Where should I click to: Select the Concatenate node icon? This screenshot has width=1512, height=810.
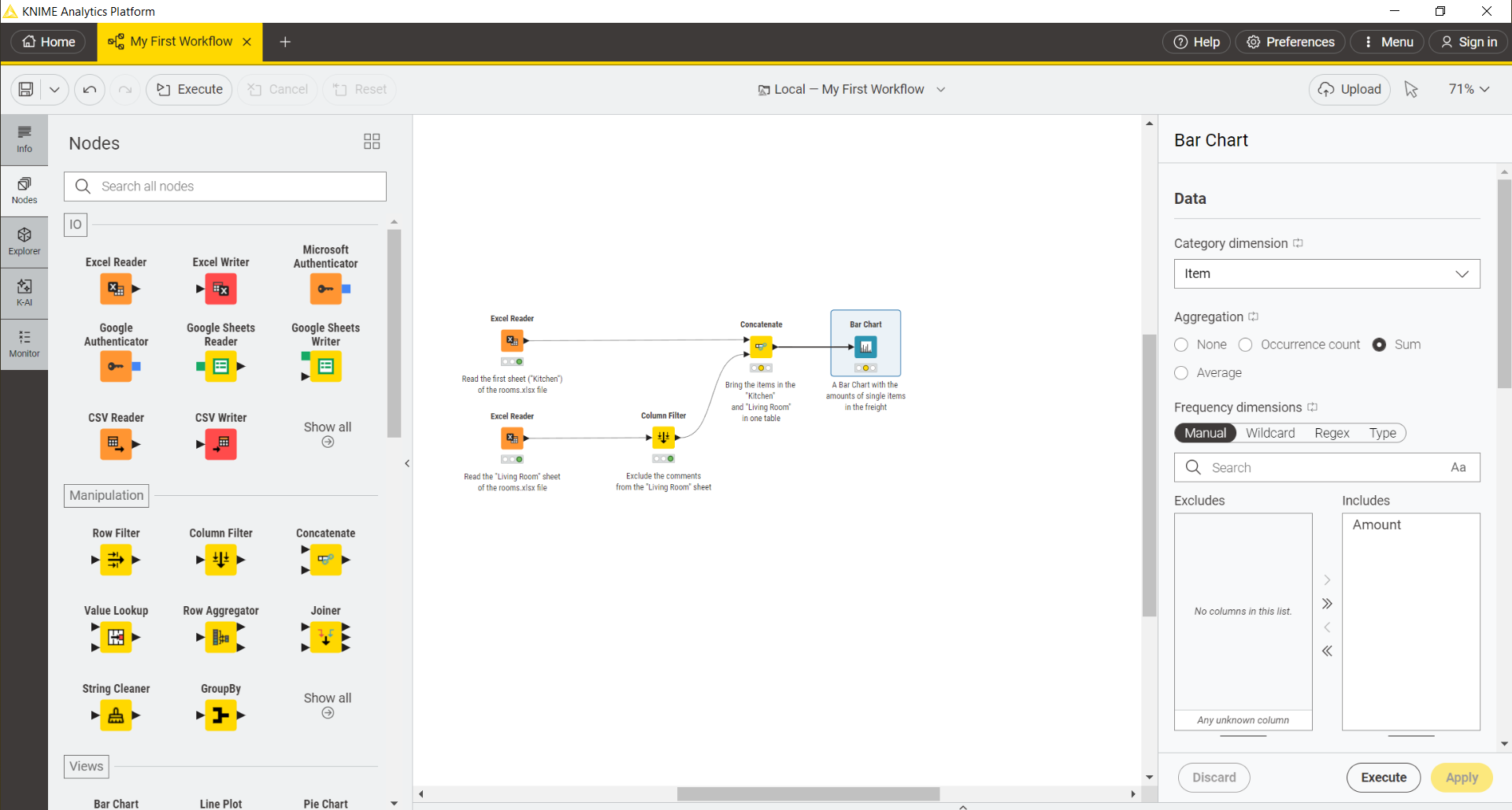pyautogui.click(x=325, y=560)
